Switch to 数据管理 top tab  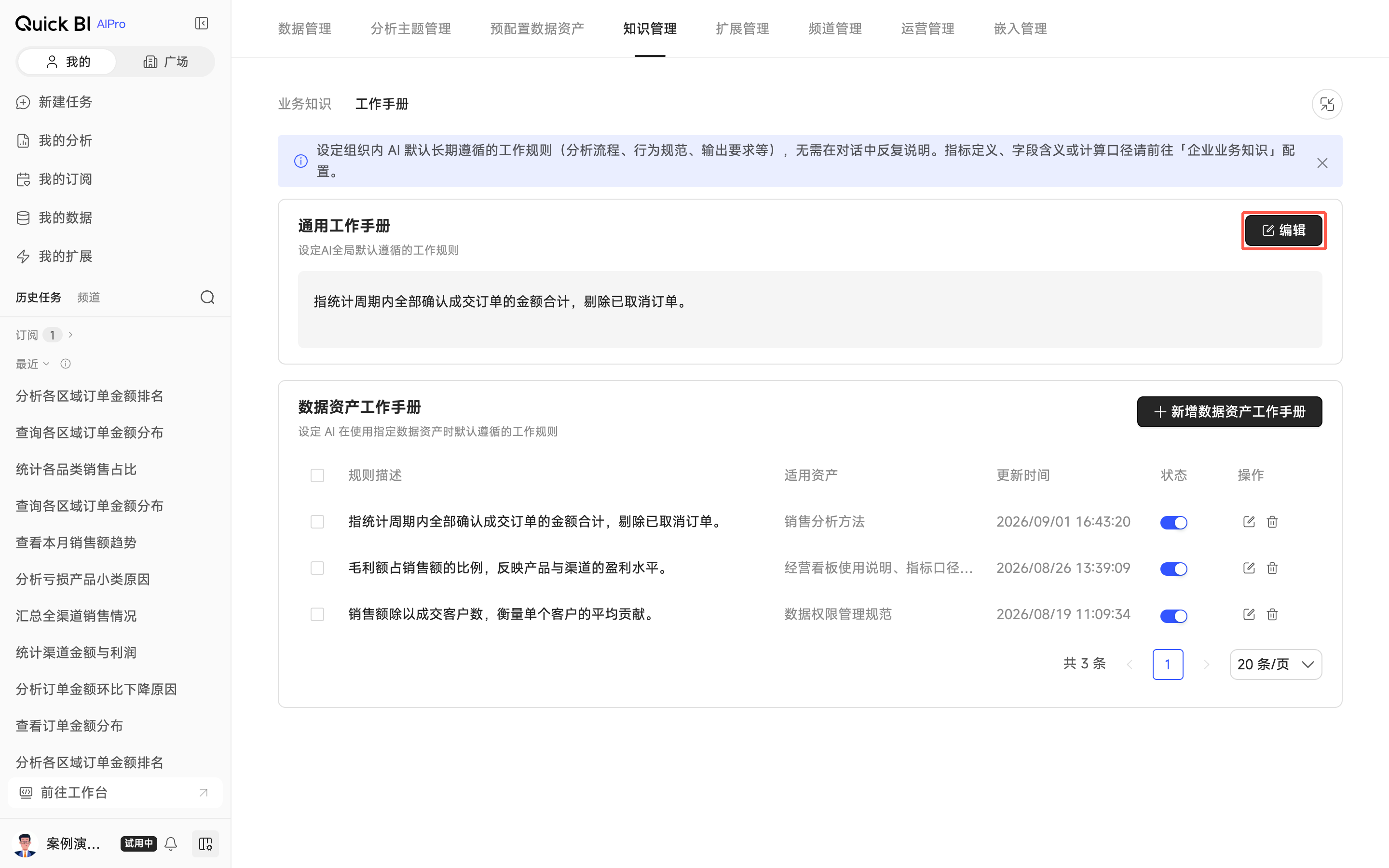304,29
